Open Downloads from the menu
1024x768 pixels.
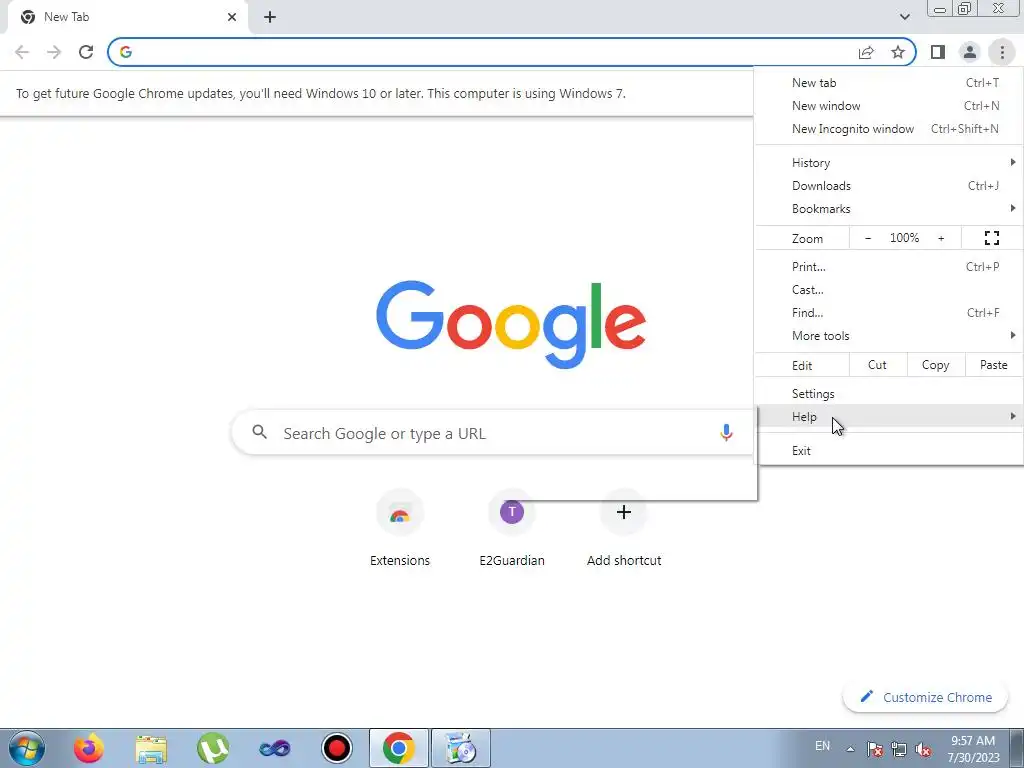[889, 185]
